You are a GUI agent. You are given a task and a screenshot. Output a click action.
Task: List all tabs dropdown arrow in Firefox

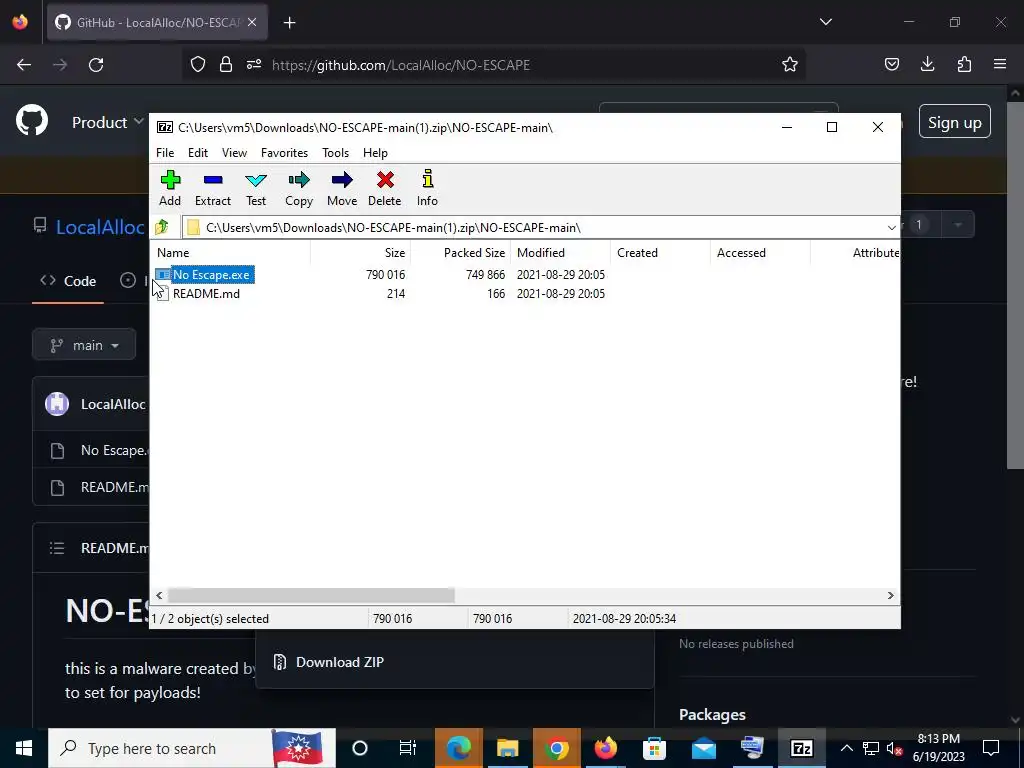(825, 22)
